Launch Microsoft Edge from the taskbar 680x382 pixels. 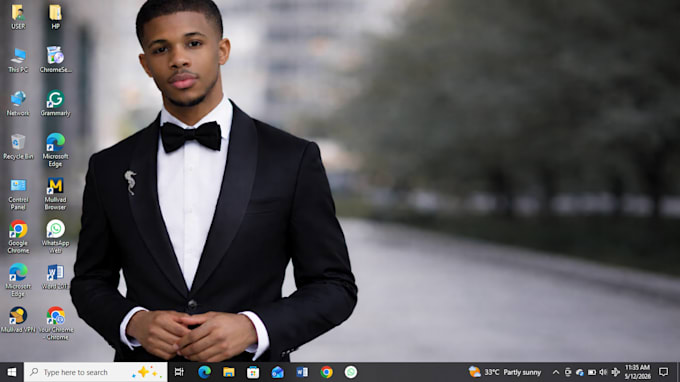(204, 372)
